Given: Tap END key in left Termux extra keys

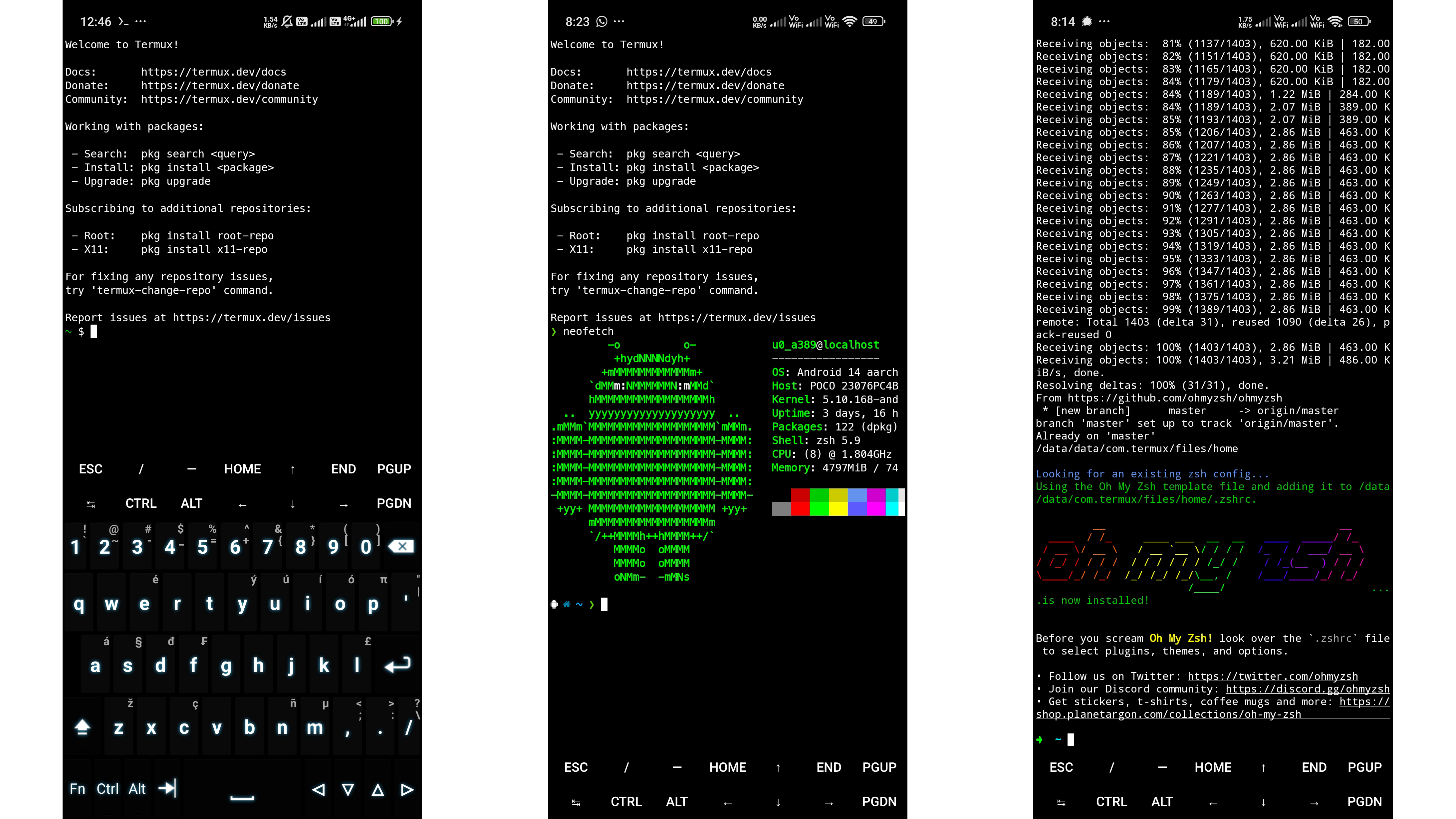Looking at the screenshot, I should tap(343, 469).
